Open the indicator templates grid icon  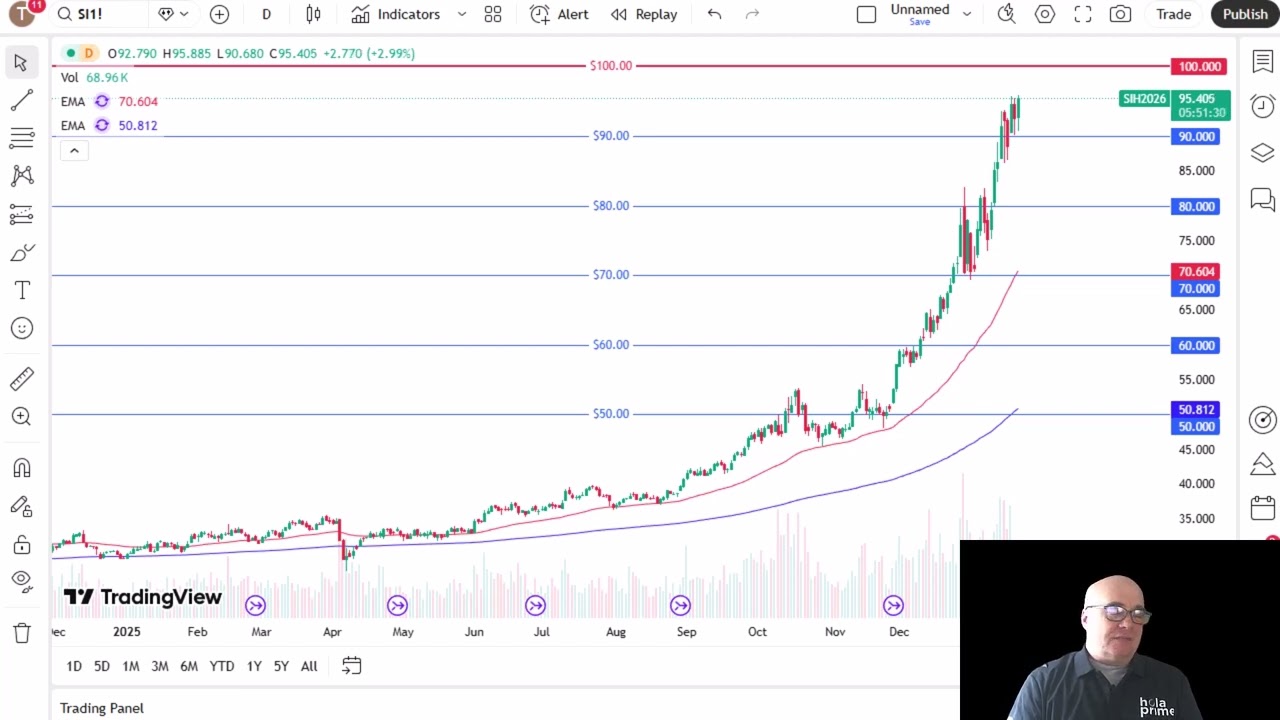[x=493, y=14]
